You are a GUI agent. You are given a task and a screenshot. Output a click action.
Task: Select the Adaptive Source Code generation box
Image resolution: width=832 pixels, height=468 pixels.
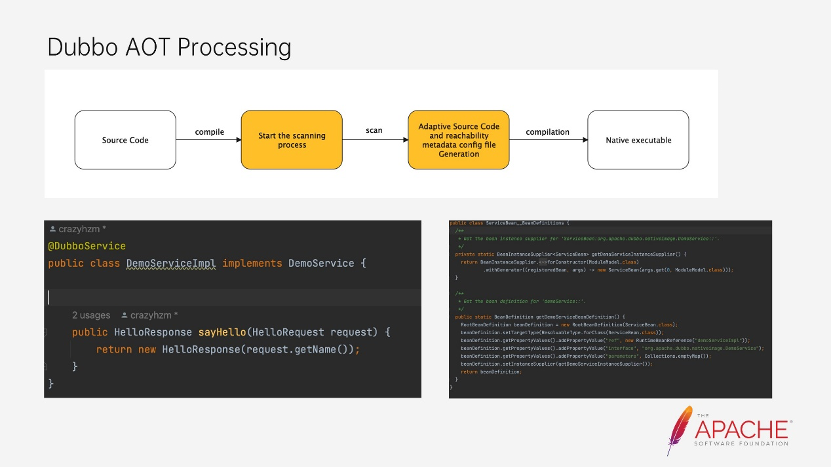[458, 140]
